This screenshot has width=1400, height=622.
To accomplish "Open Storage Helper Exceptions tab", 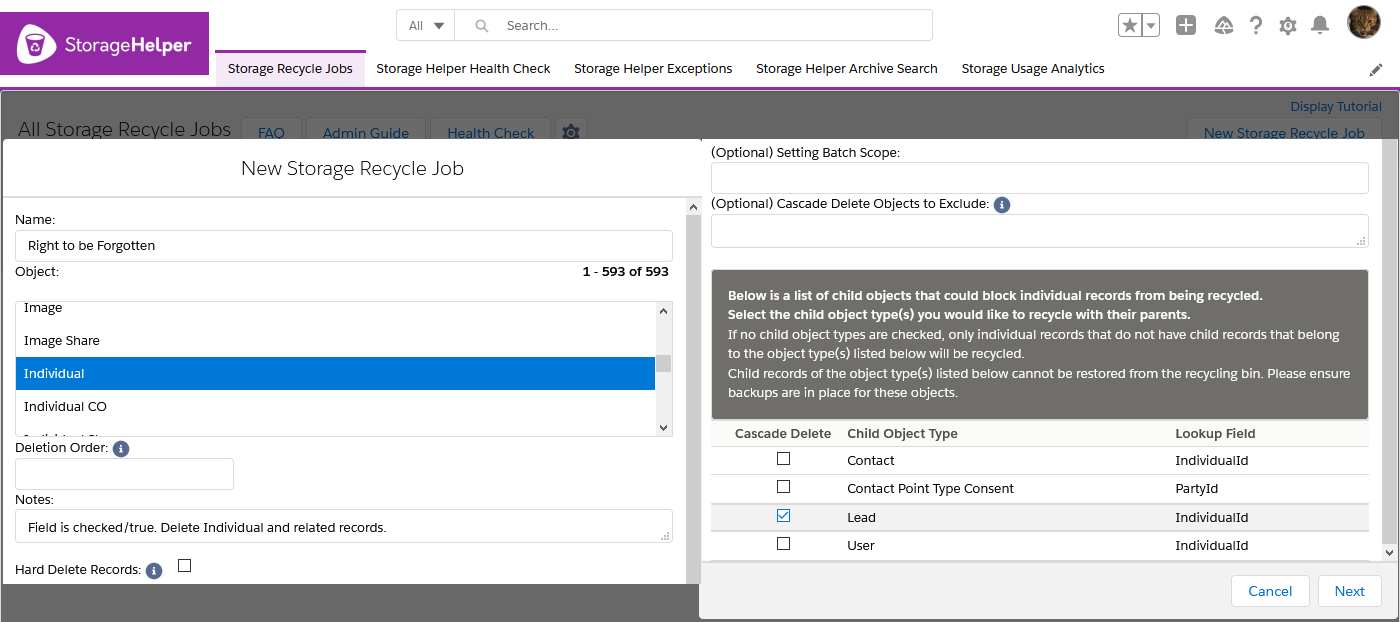I will (x=653, y=69).
